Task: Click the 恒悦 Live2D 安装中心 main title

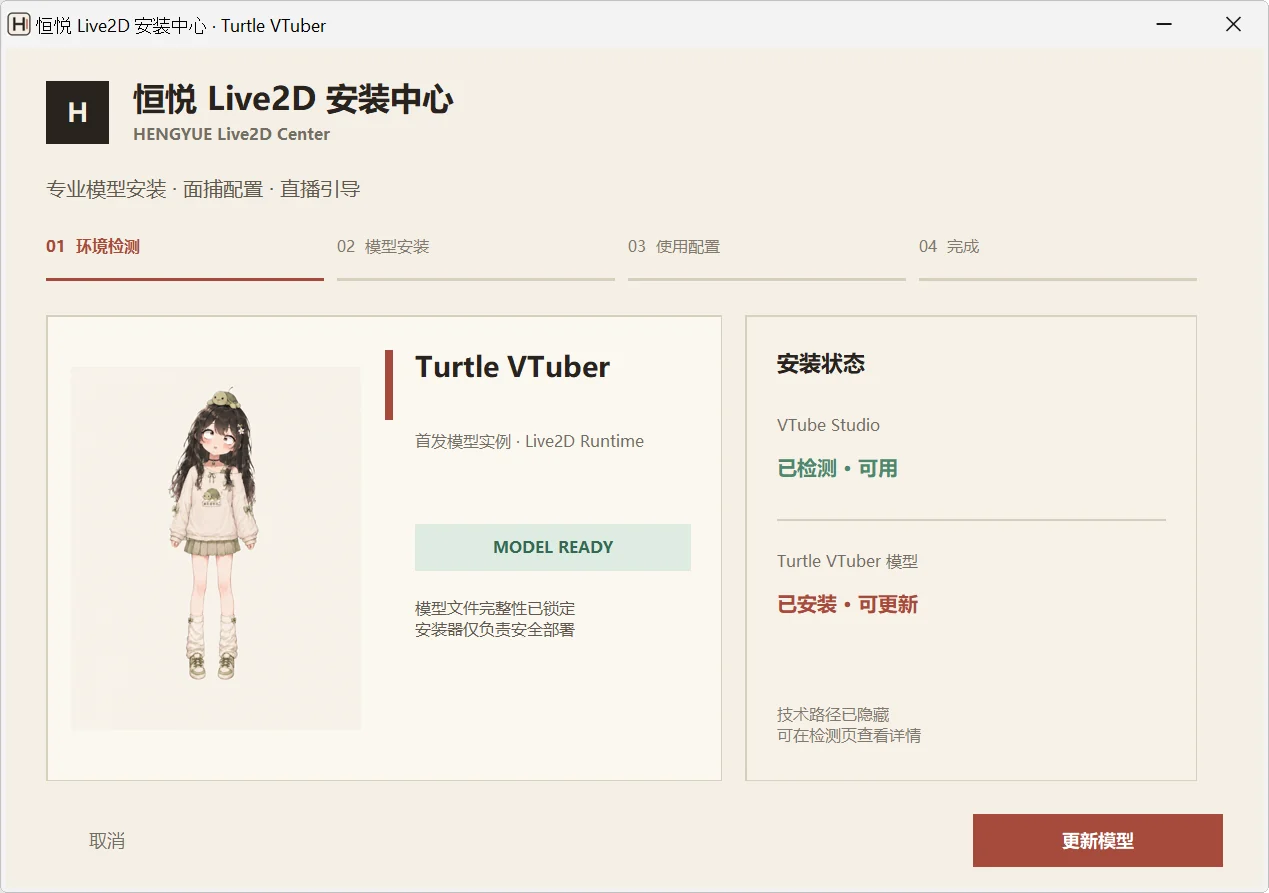Action: [293, 99]
